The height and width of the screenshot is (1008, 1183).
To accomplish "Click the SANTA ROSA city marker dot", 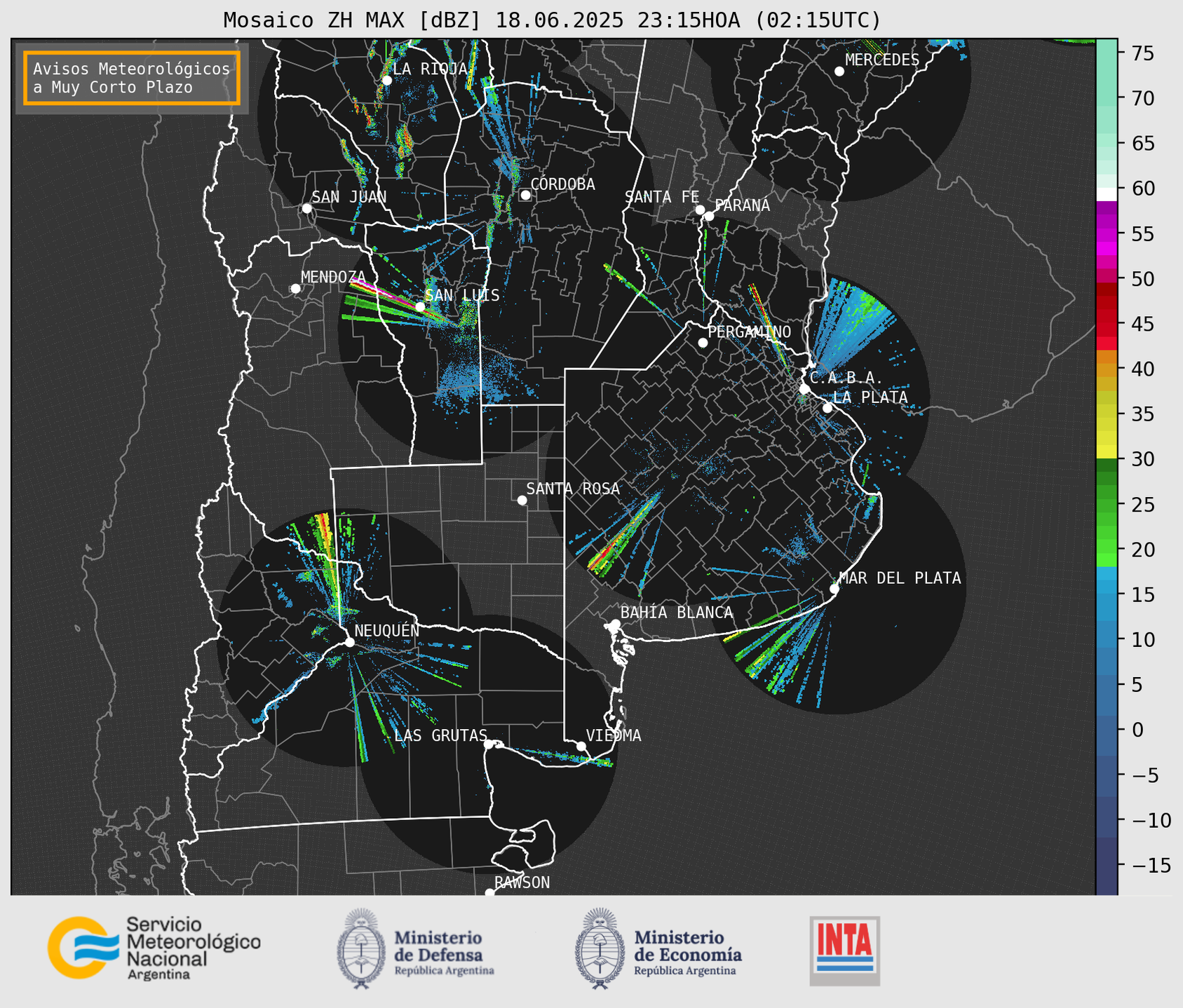I will pos(522,500).
